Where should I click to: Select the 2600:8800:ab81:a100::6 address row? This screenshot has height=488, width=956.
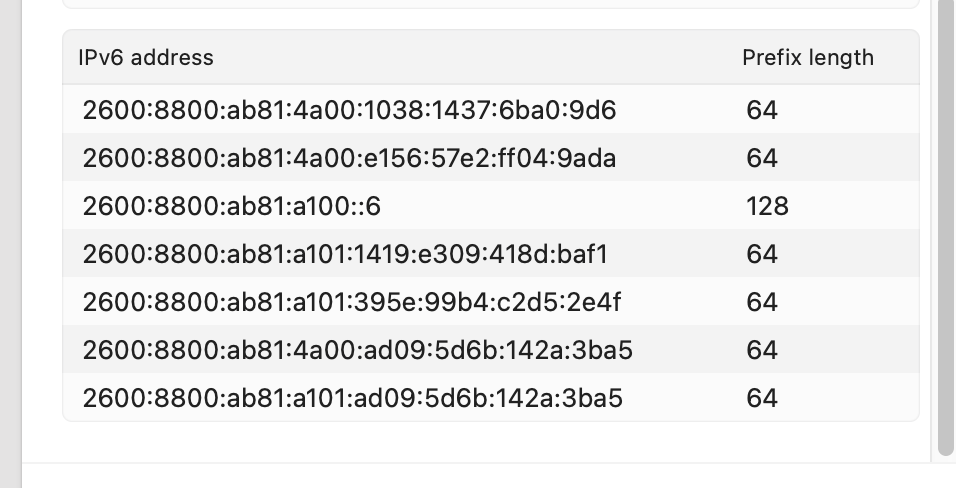(232, 206)
